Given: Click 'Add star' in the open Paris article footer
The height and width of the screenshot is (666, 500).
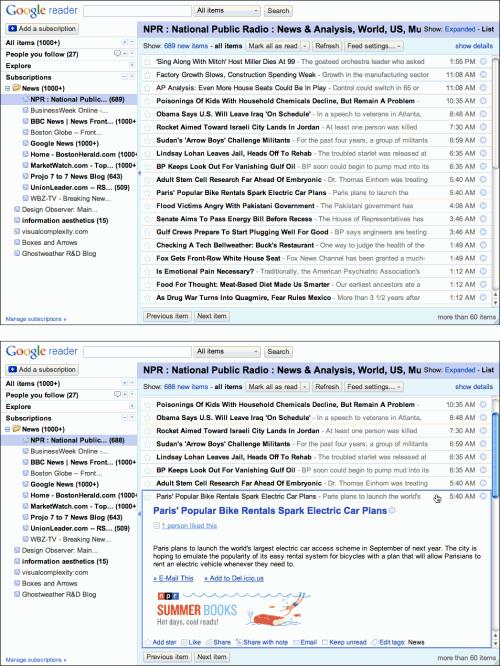Looking at the screenshot, I should pos(160,642).
